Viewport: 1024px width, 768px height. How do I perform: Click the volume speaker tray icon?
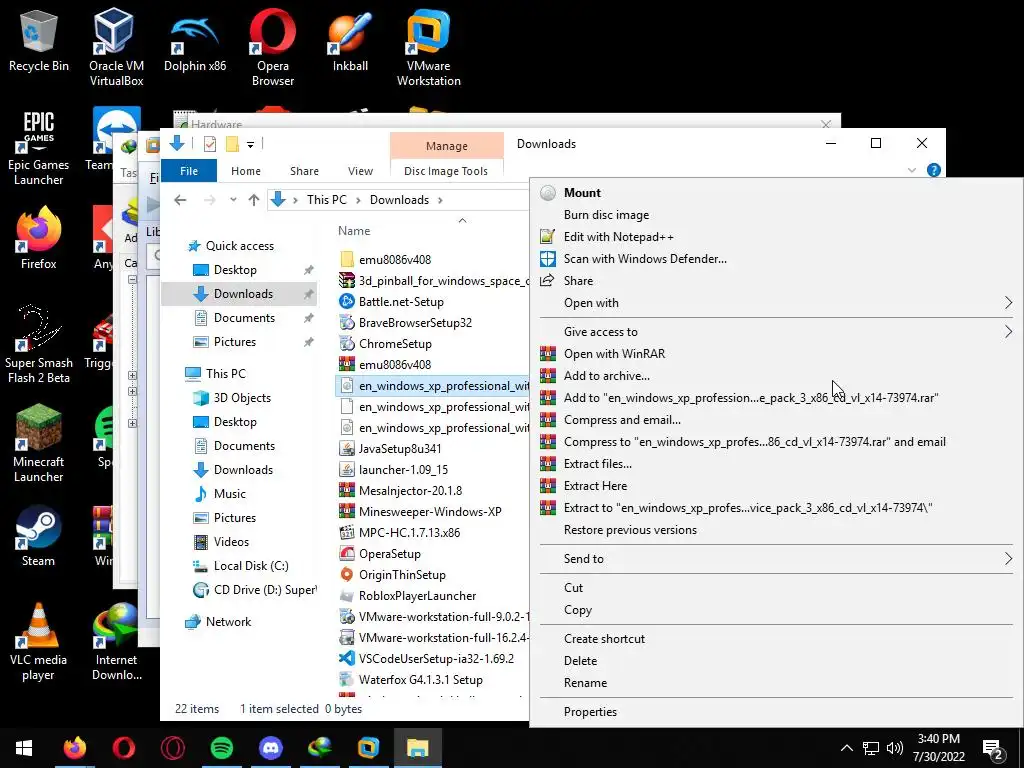[895, 748]
